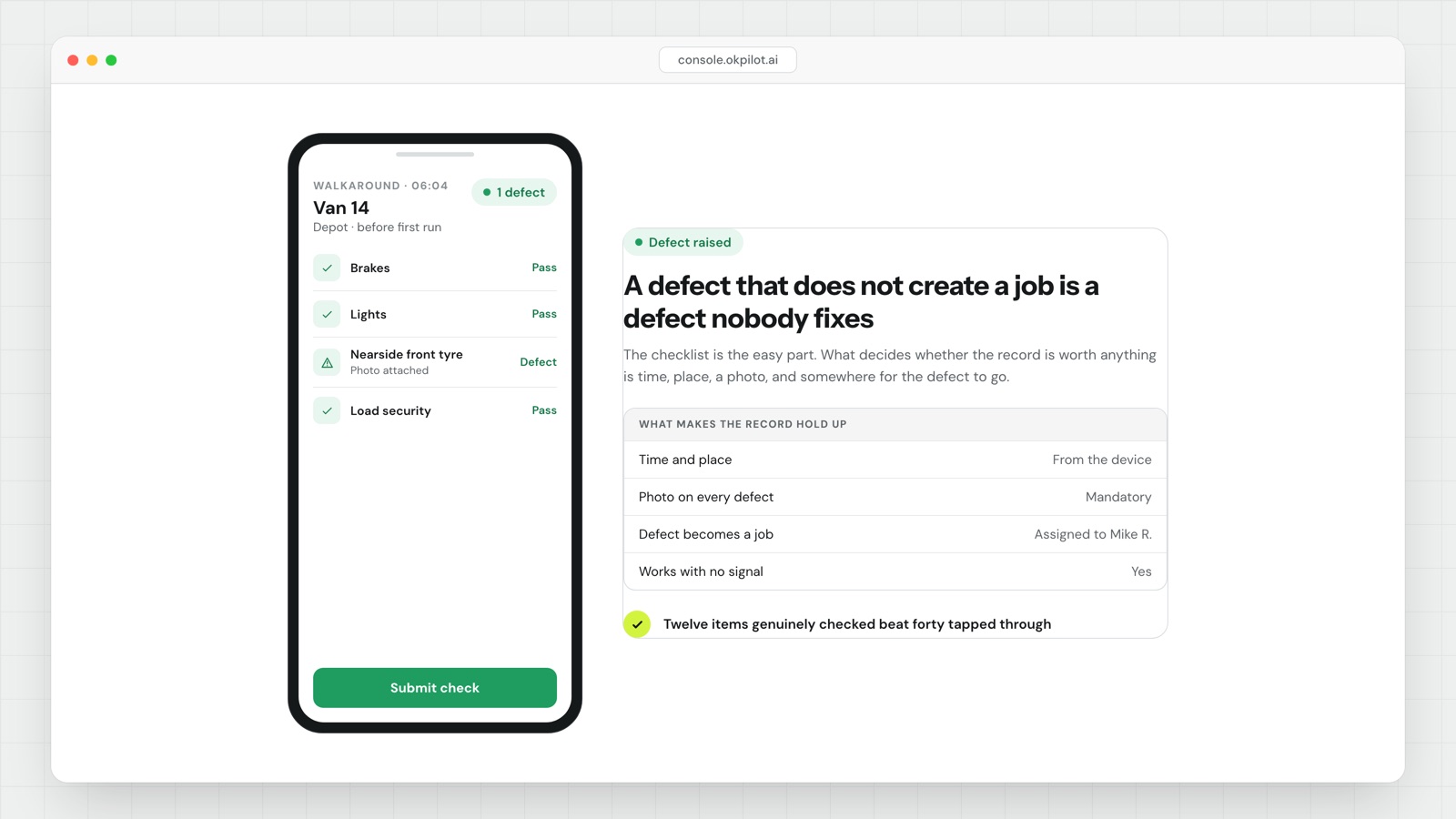Select the Brakes row label

370,268
